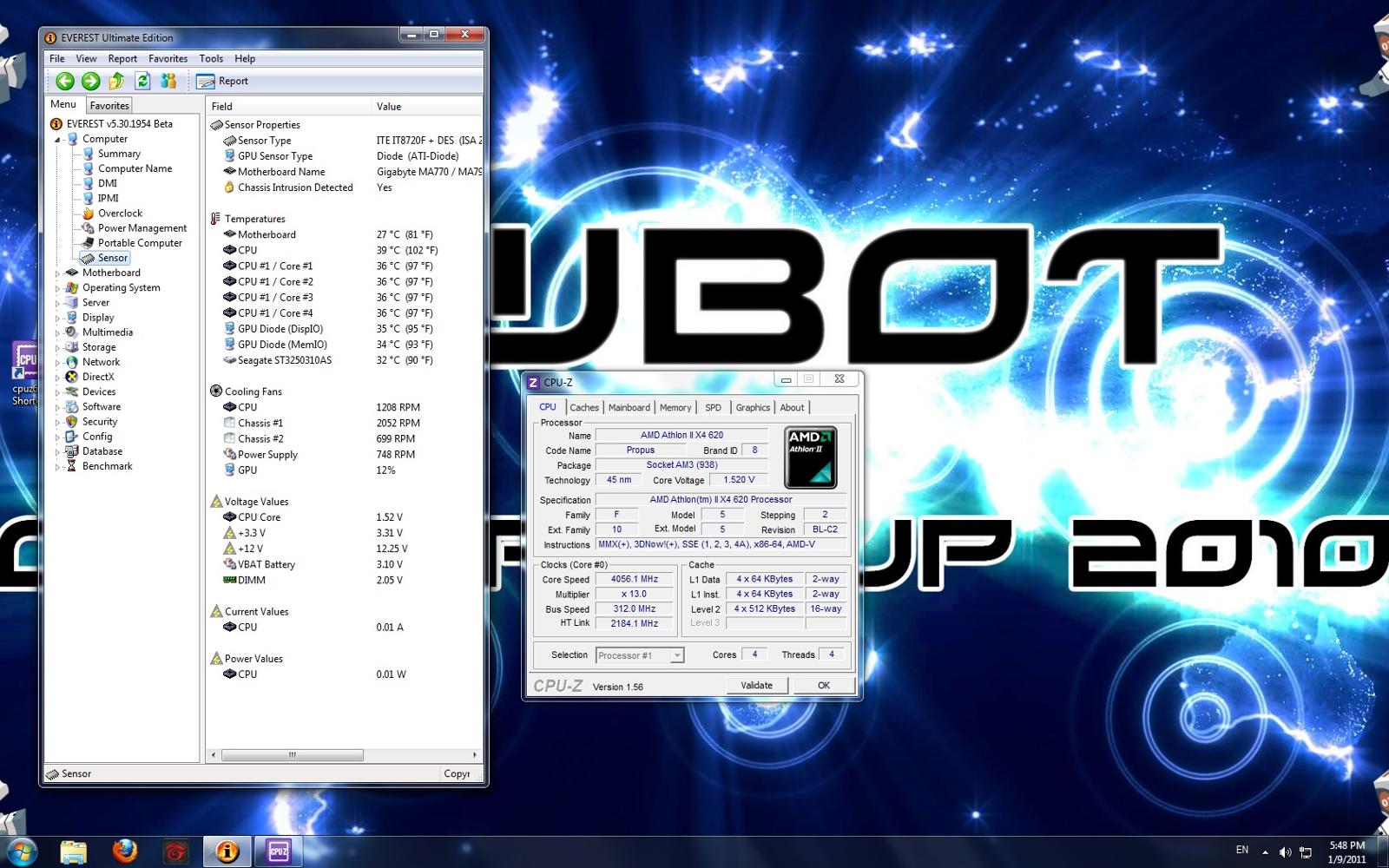
Task: Open the Processor selection dropdown in CPU-Z
Action: (640, 655)
